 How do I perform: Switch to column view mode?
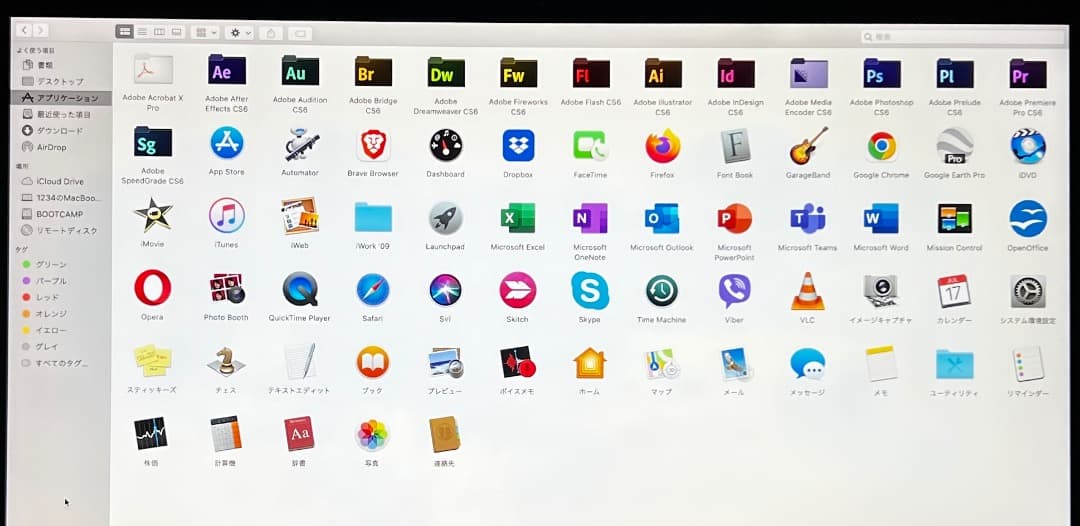[159, 32]
